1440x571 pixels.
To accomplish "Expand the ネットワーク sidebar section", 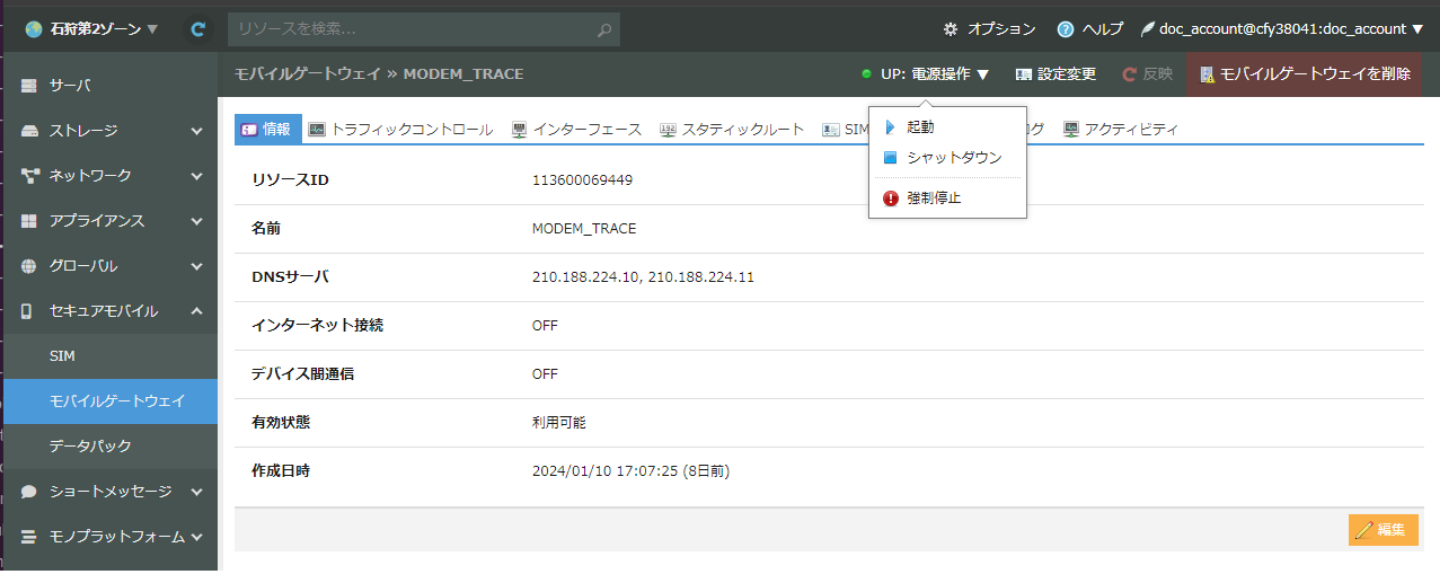I will [110, 176].
